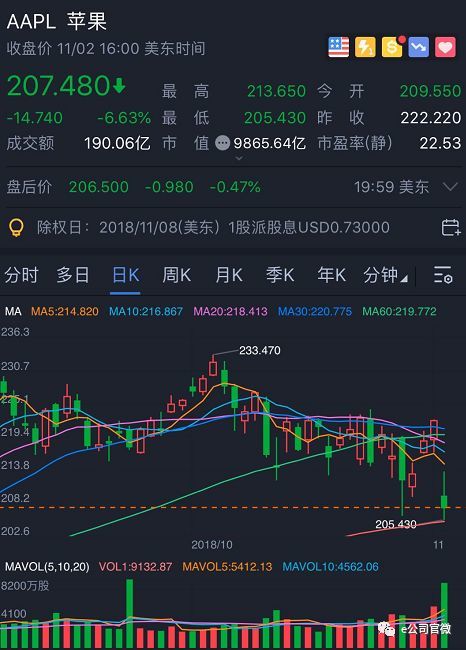Add ex-dividend date via calendar plus icon
The image size is (466, 650).
tap(450, 227)
